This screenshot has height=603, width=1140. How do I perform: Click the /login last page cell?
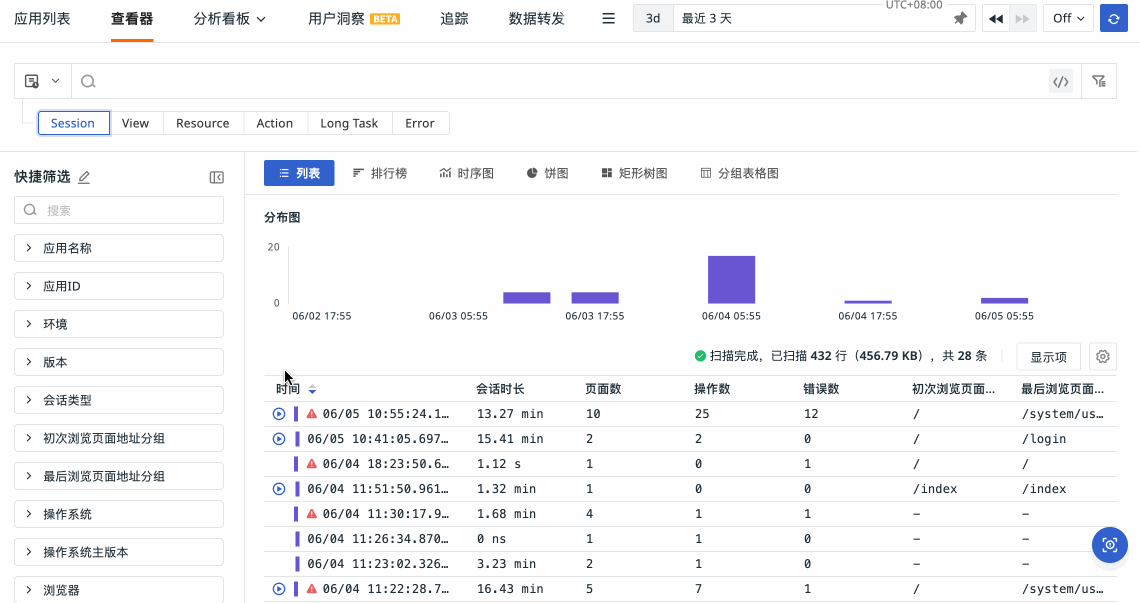click(1044, 439)
